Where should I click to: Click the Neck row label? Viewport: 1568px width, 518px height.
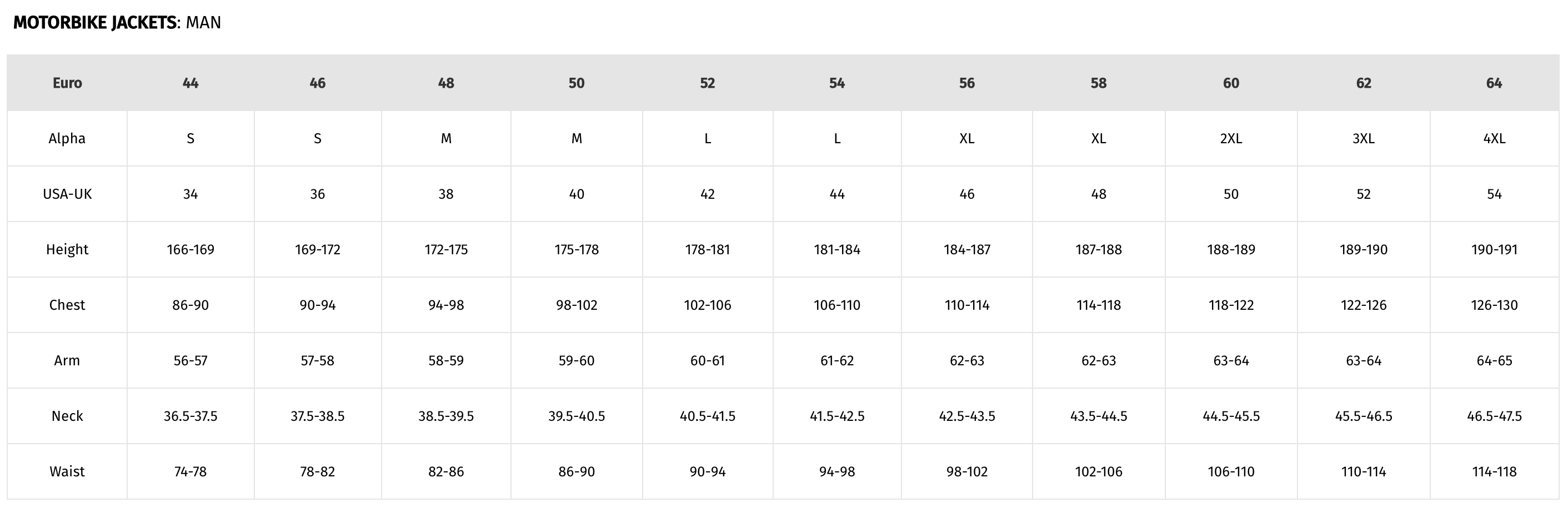coord(67,416)
